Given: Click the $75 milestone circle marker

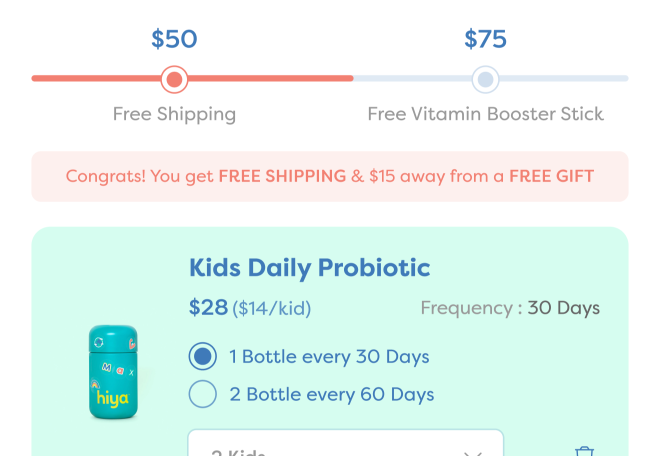Looking at the screenshot, I should [485, 78].
